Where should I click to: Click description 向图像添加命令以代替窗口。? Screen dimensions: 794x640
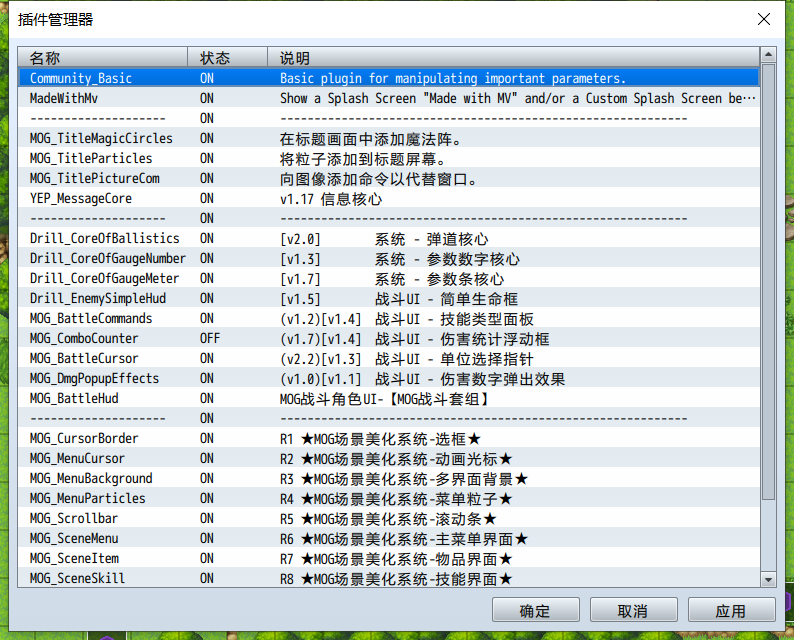(x=378, y=179)
